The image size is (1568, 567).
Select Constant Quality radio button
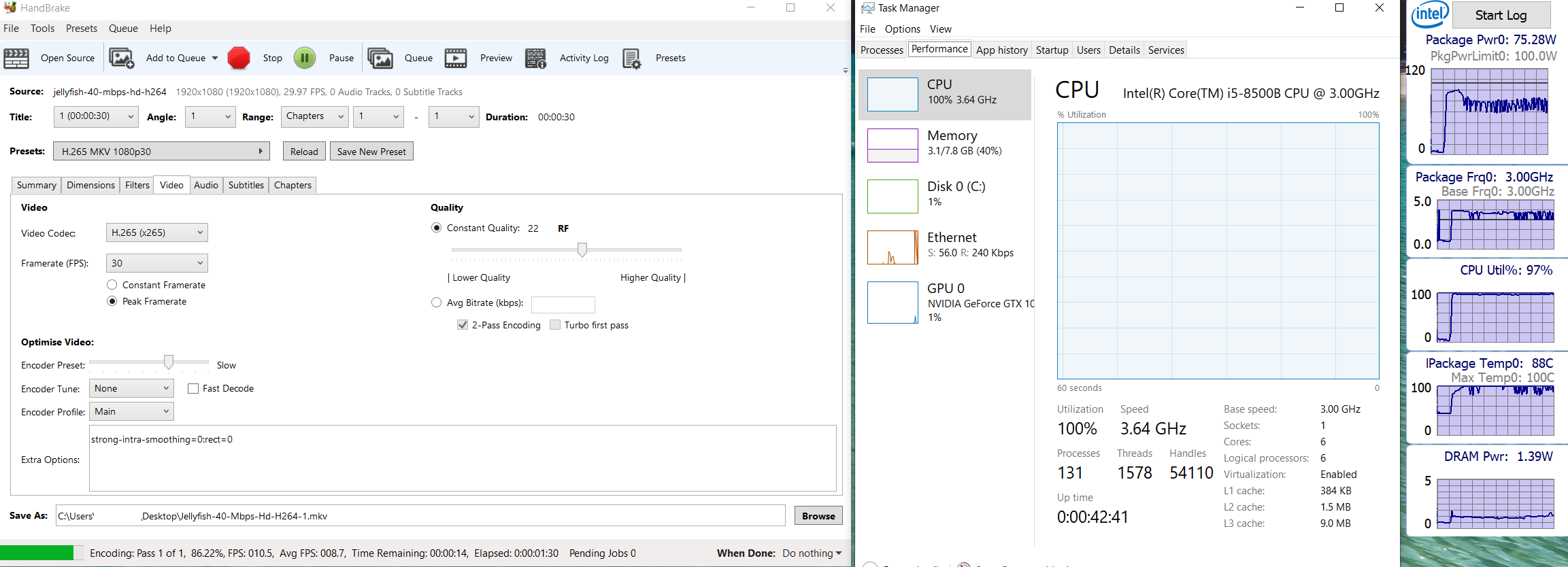click(x=437, y=228)
